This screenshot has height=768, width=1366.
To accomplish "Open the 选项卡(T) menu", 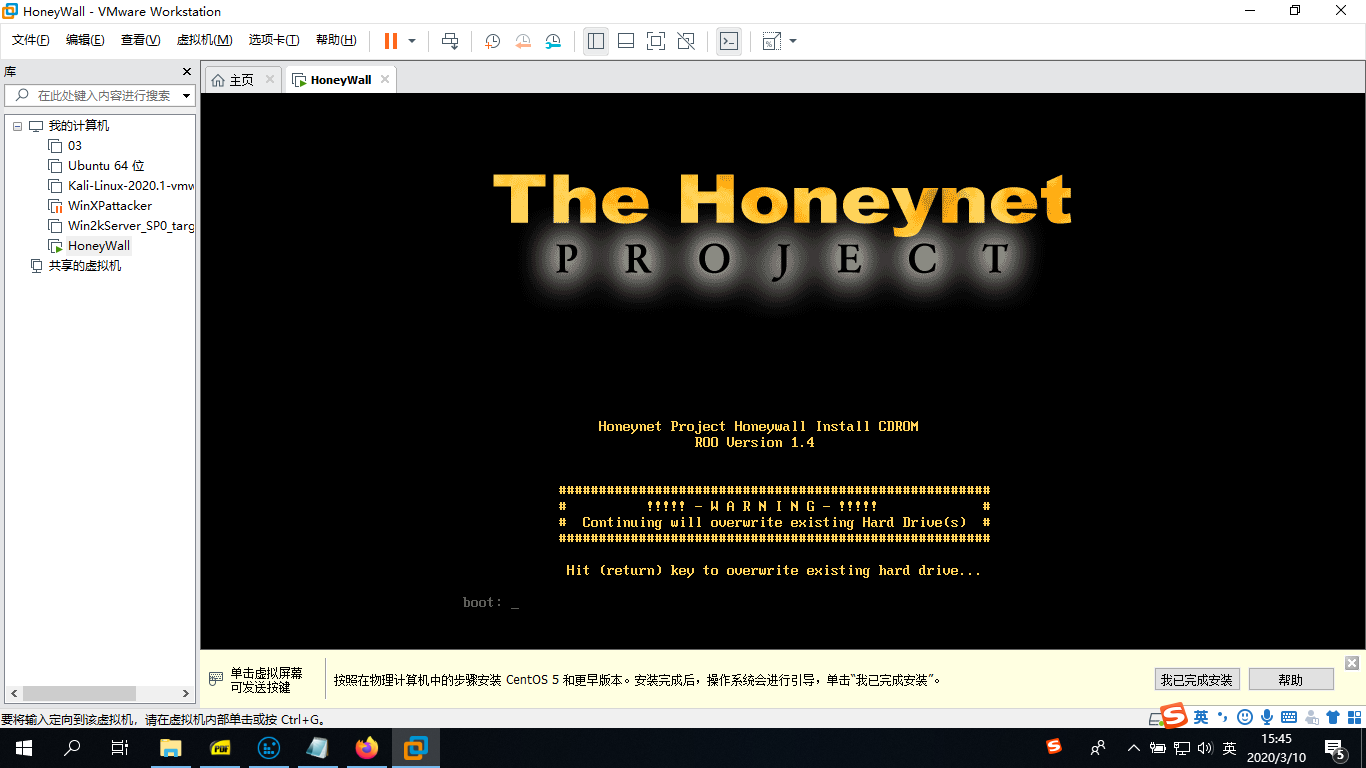I will [x=274, y=40].
